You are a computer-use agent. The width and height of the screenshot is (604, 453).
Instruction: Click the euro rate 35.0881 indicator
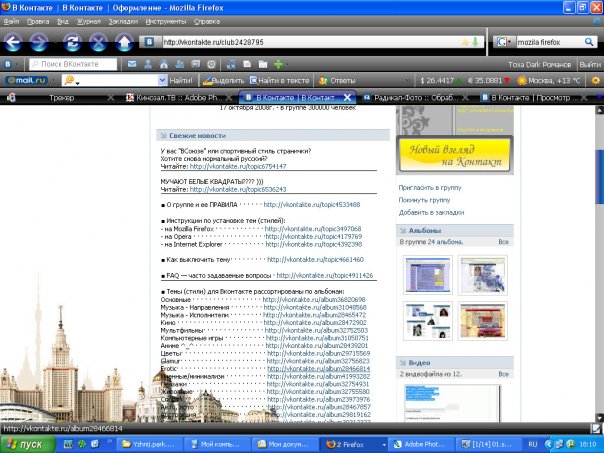(489, 81)
